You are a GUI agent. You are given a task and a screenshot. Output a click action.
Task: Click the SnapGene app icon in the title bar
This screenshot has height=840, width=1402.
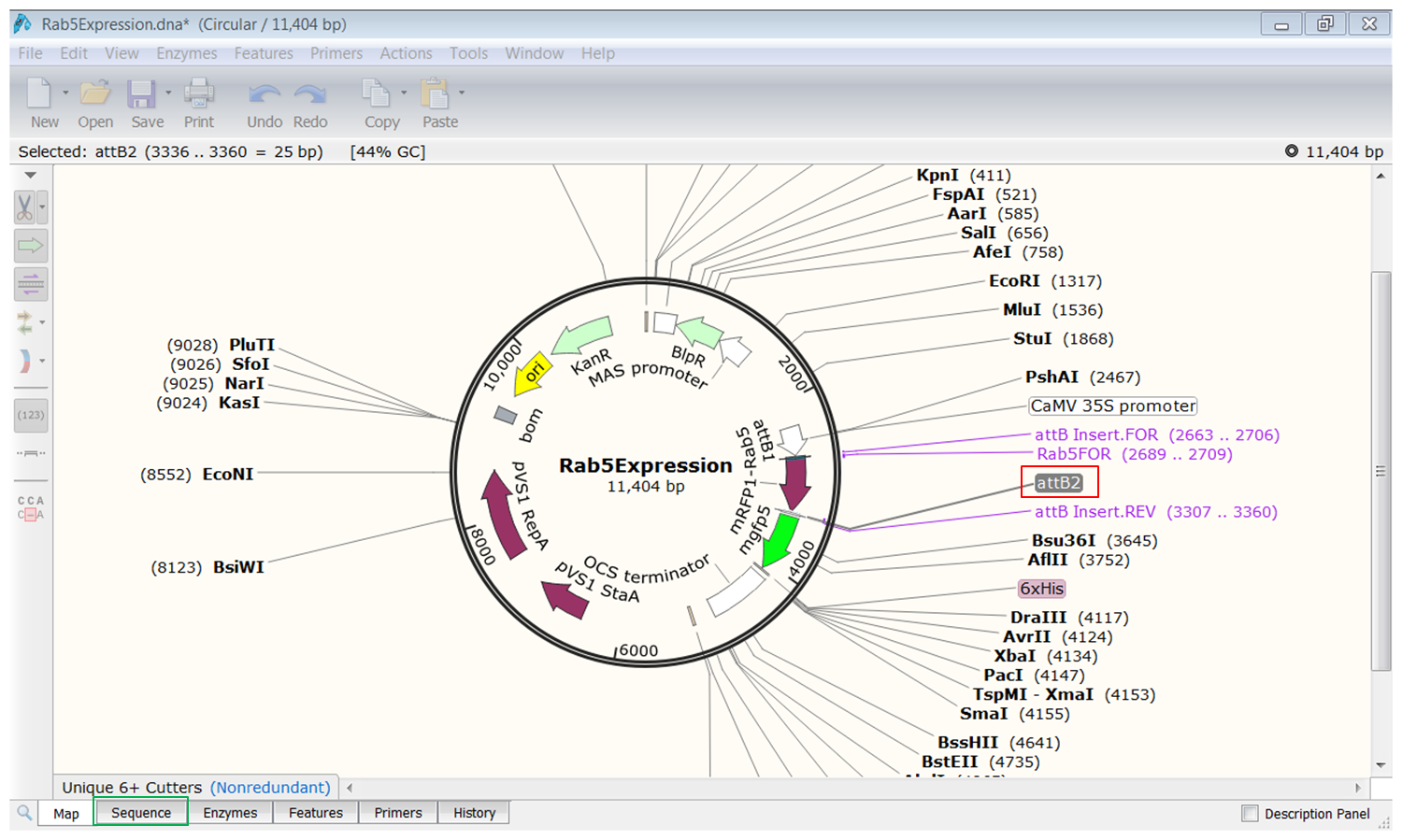[x=22, y=24]
